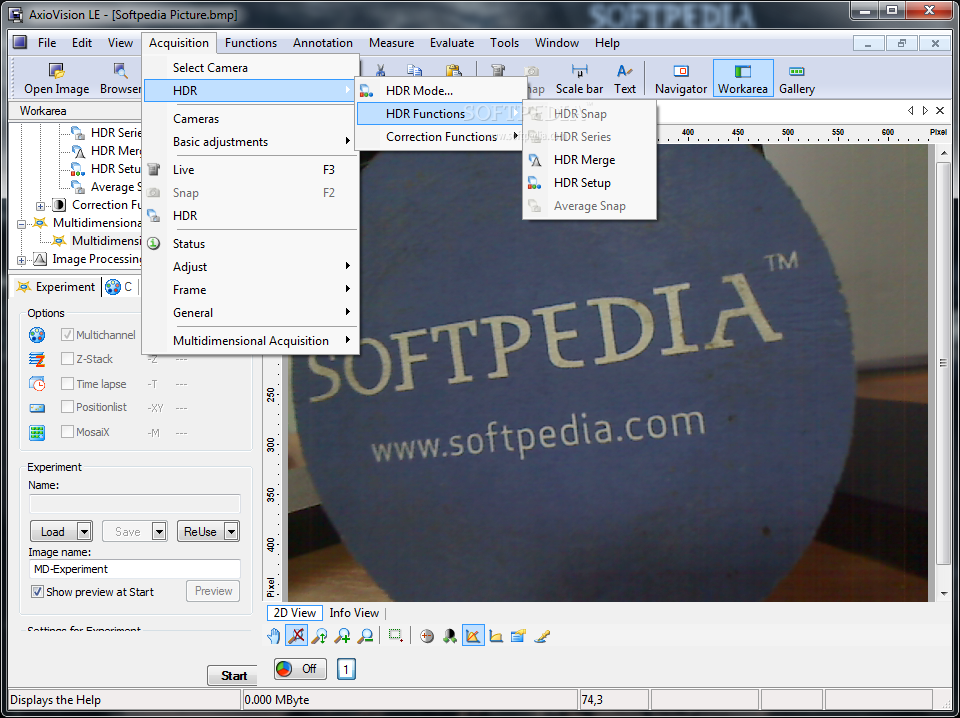Expand the Correction Functions tree node
This screenshot has width=960, height=718.
tap(40, 206)
